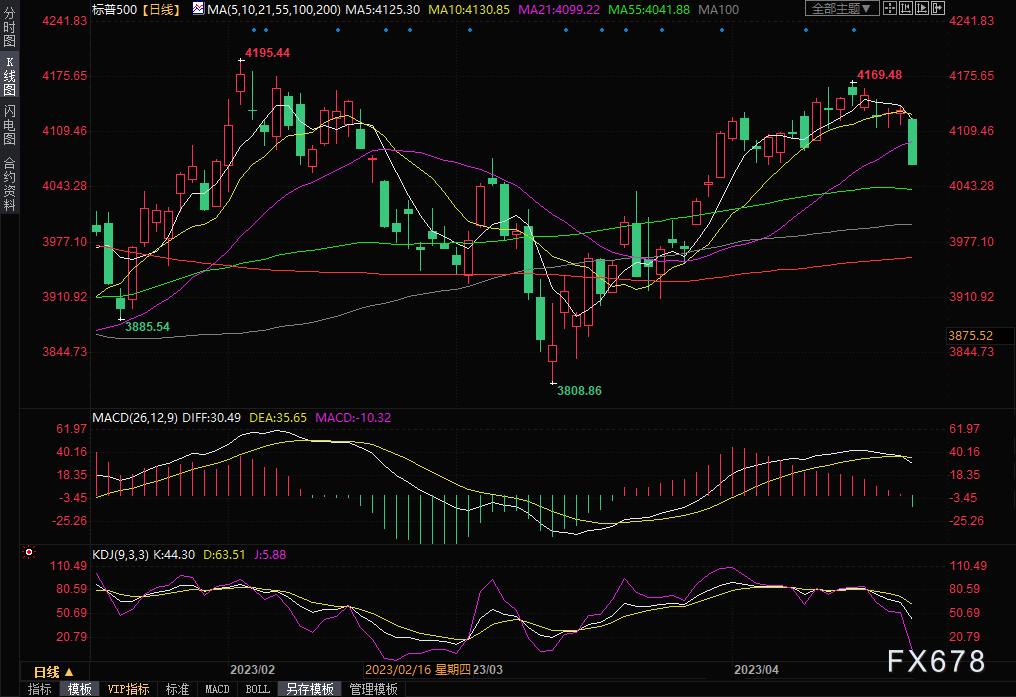Expand the 日线 period selector at bottom left
This screenshot has height=697, width=1016.
(53, 671)
